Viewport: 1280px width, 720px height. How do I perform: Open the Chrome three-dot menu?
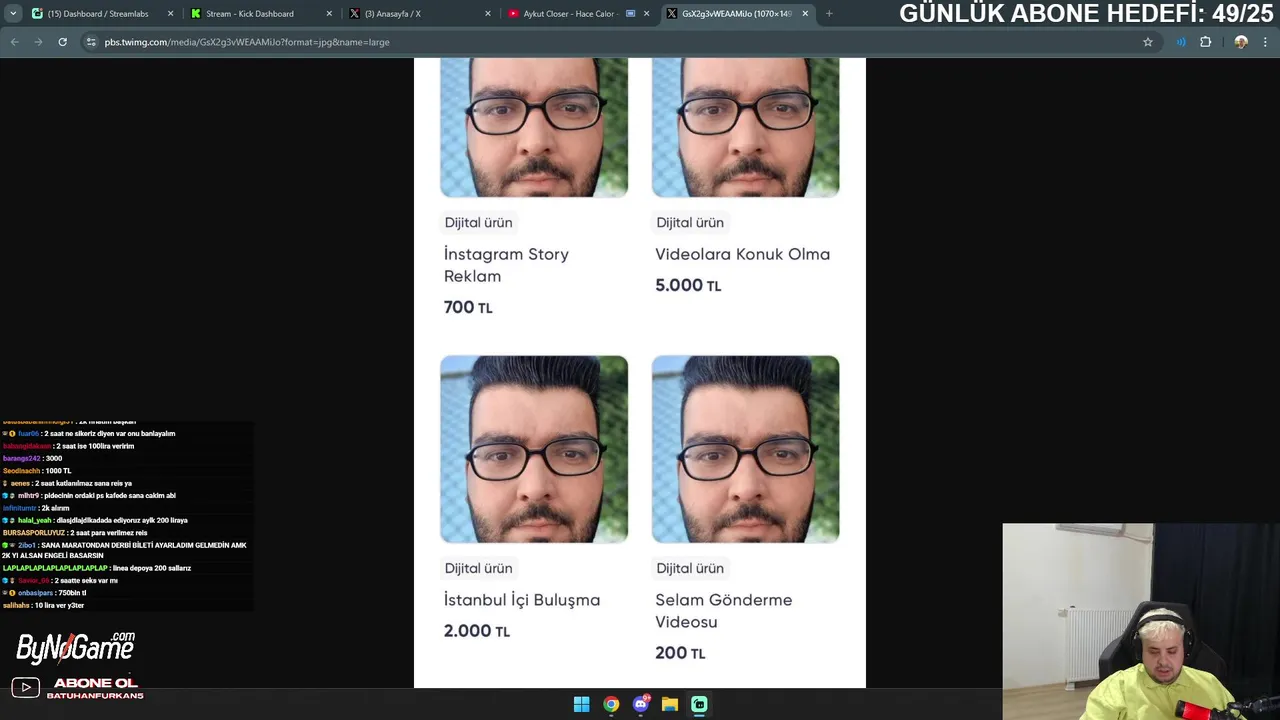(x=1267, y=42)
